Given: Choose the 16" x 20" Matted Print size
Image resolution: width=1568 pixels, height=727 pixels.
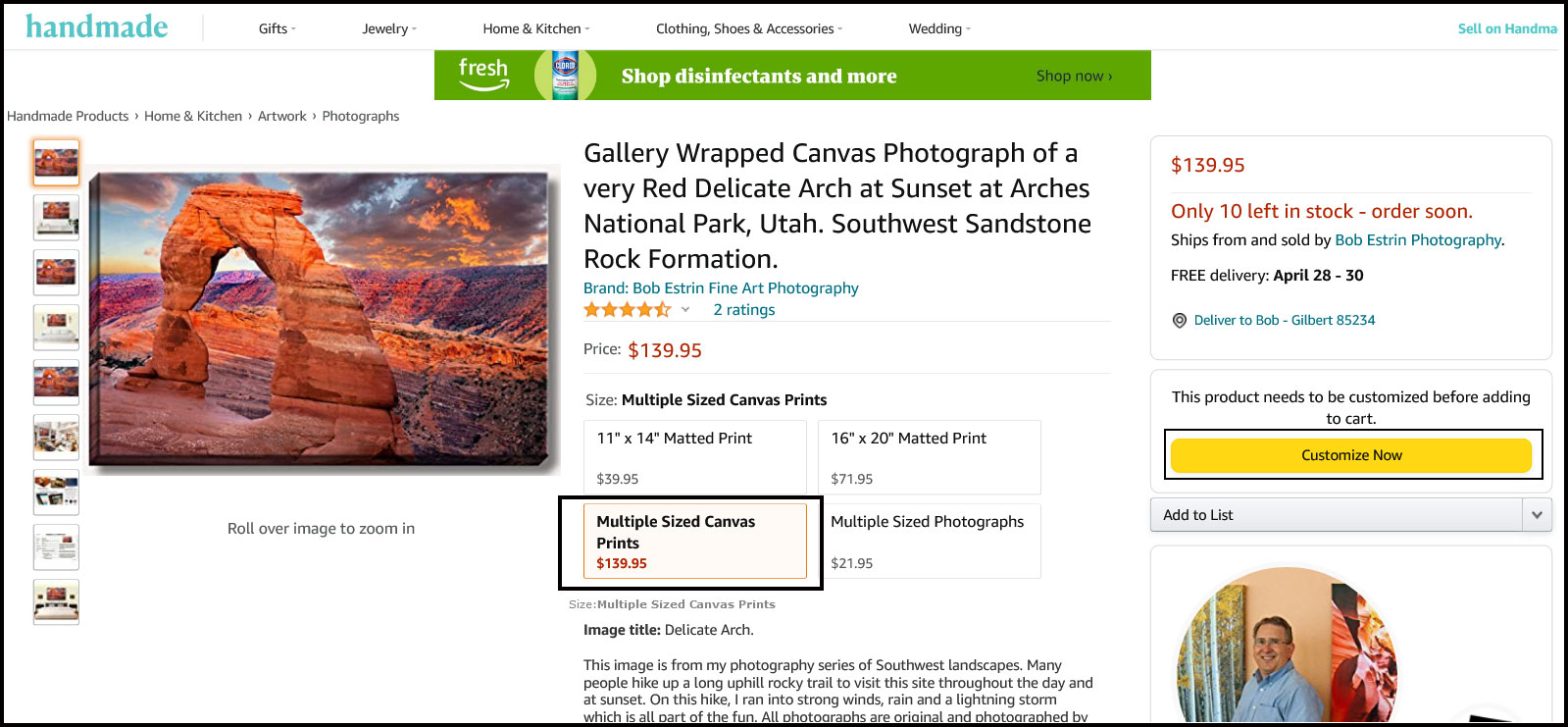Looking at the screenshot, I should [929, 457].
